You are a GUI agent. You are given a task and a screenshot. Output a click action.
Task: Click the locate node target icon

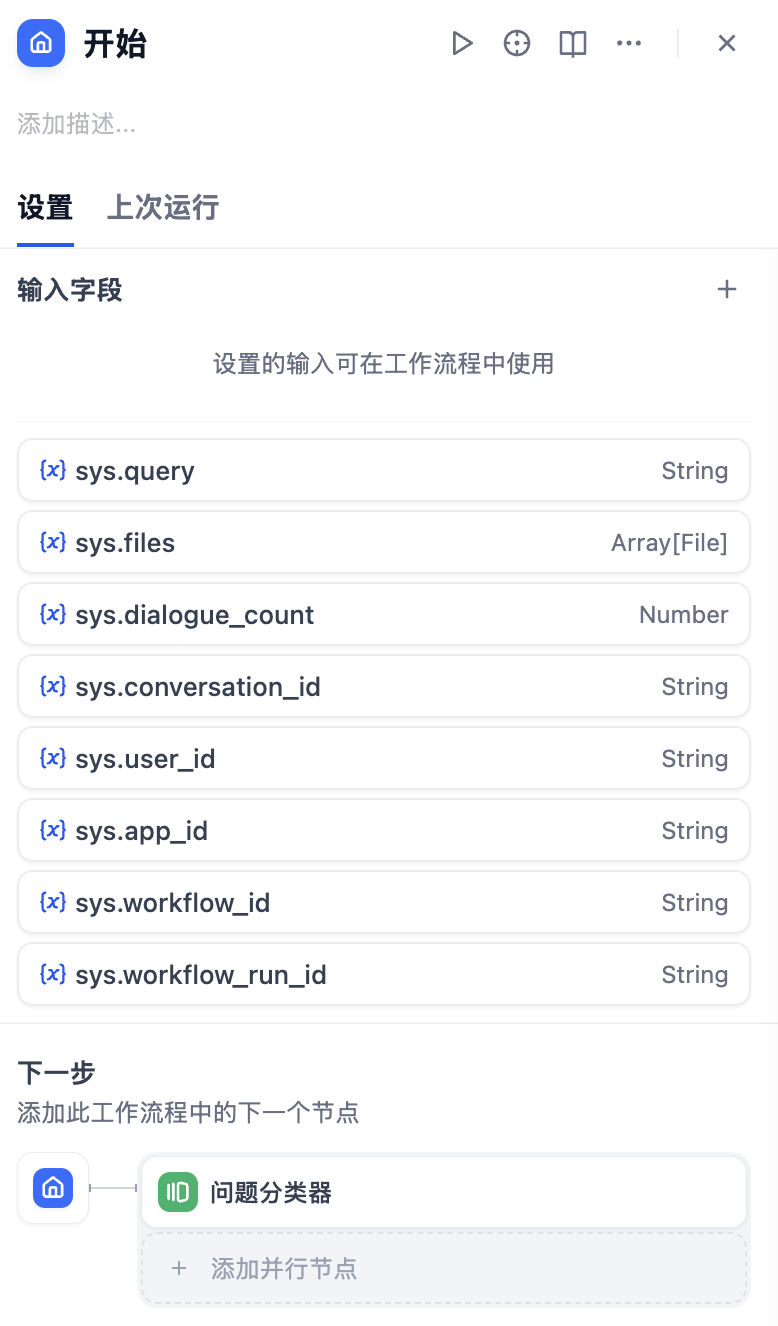click(517, 44)
